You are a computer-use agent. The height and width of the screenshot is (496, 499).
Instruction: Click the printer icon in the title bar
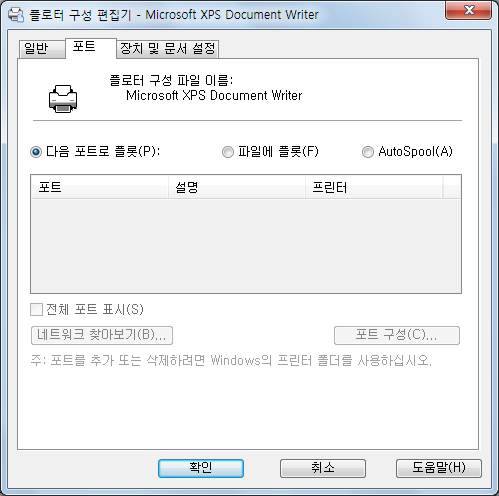pyautogui.click(x=16, y=14)
